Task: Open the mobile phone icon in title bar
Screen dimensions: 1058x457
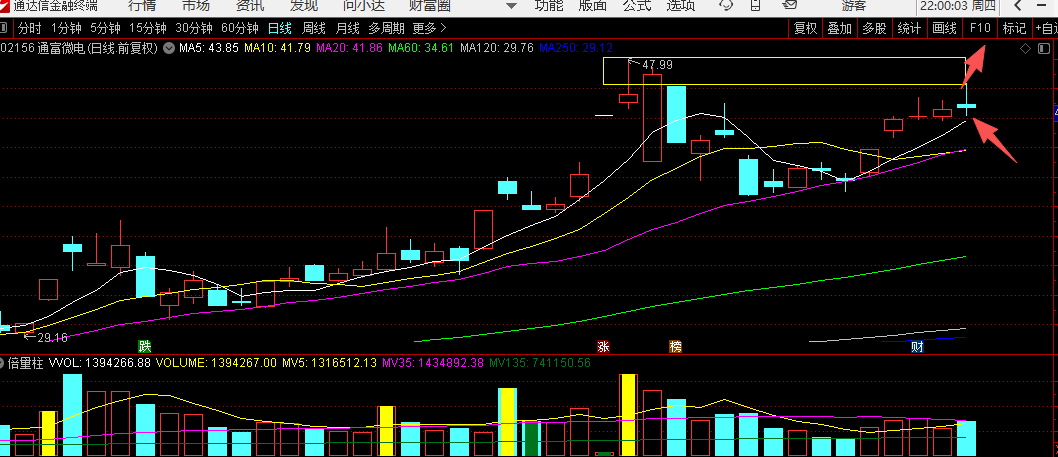Action: click(758, 5)
